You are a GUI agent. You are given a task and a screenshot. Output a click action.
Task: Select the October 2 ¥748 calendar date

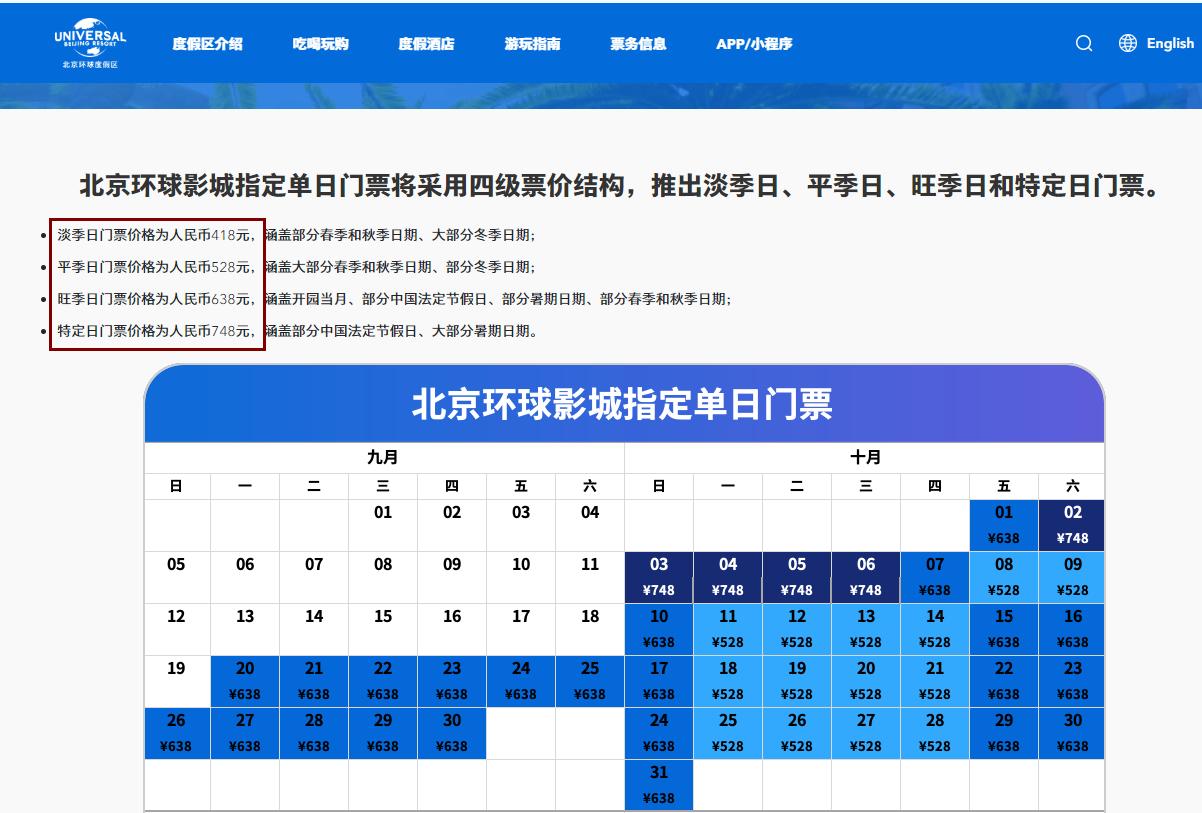[x=1072, y=523]
